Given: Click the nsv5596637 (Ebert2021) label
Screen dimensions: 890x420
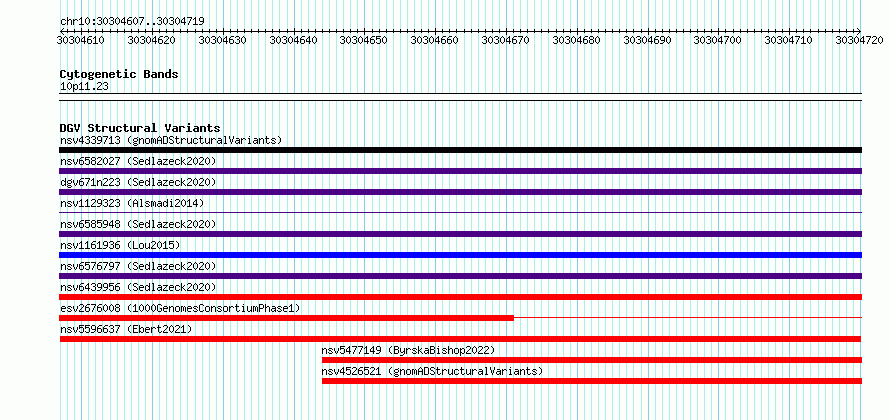Looking at the screenshot, I should pos(126,329).
